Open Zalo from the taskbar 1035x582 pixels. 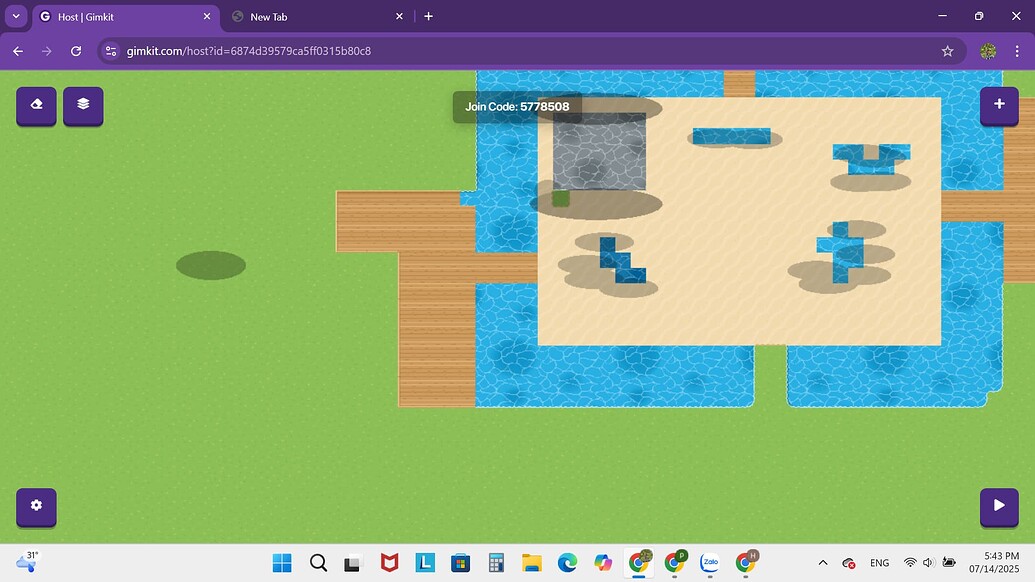tap(711, 563)
